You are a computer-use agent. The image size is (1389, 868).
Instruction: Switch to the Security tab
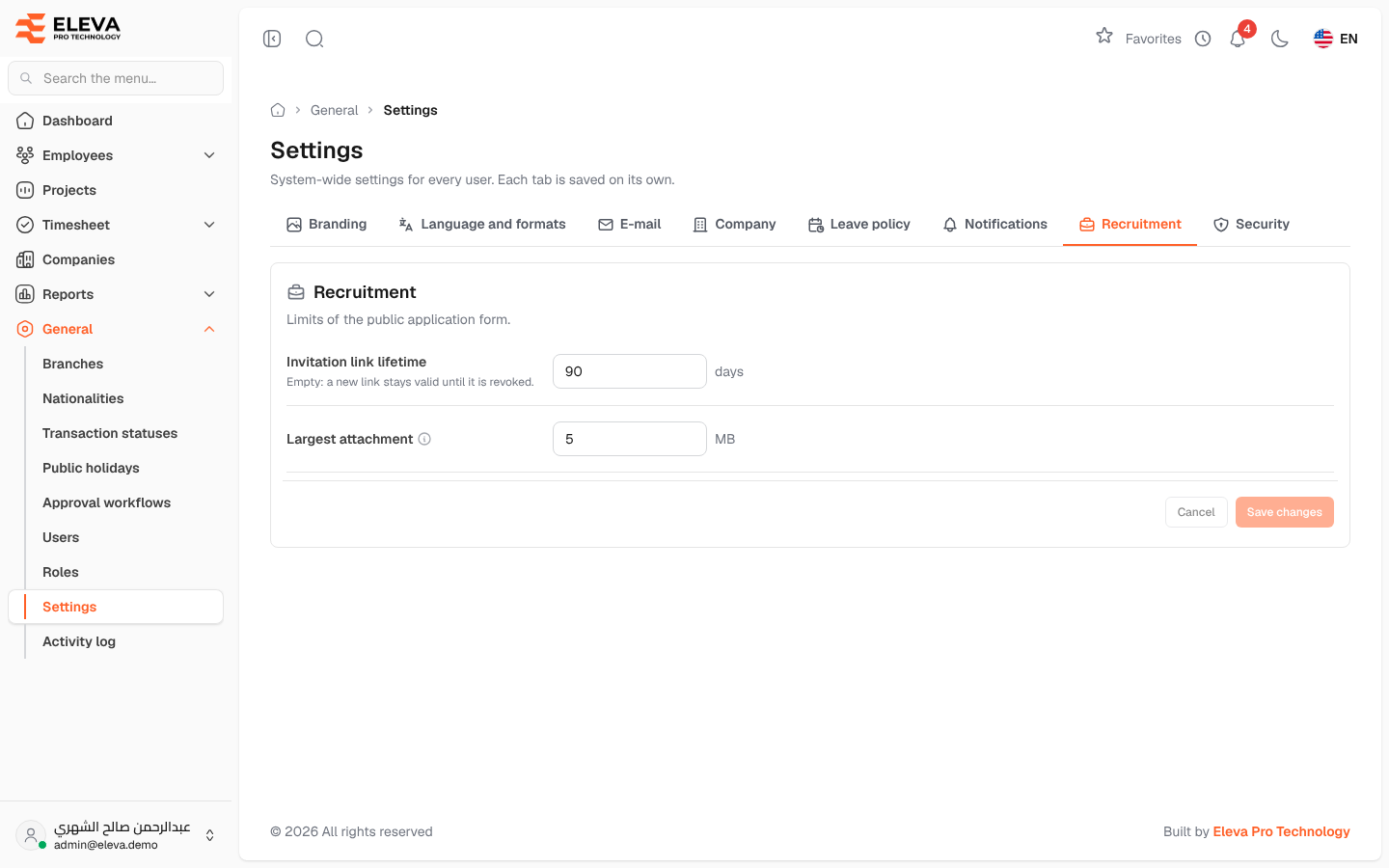click(1251, 225)
